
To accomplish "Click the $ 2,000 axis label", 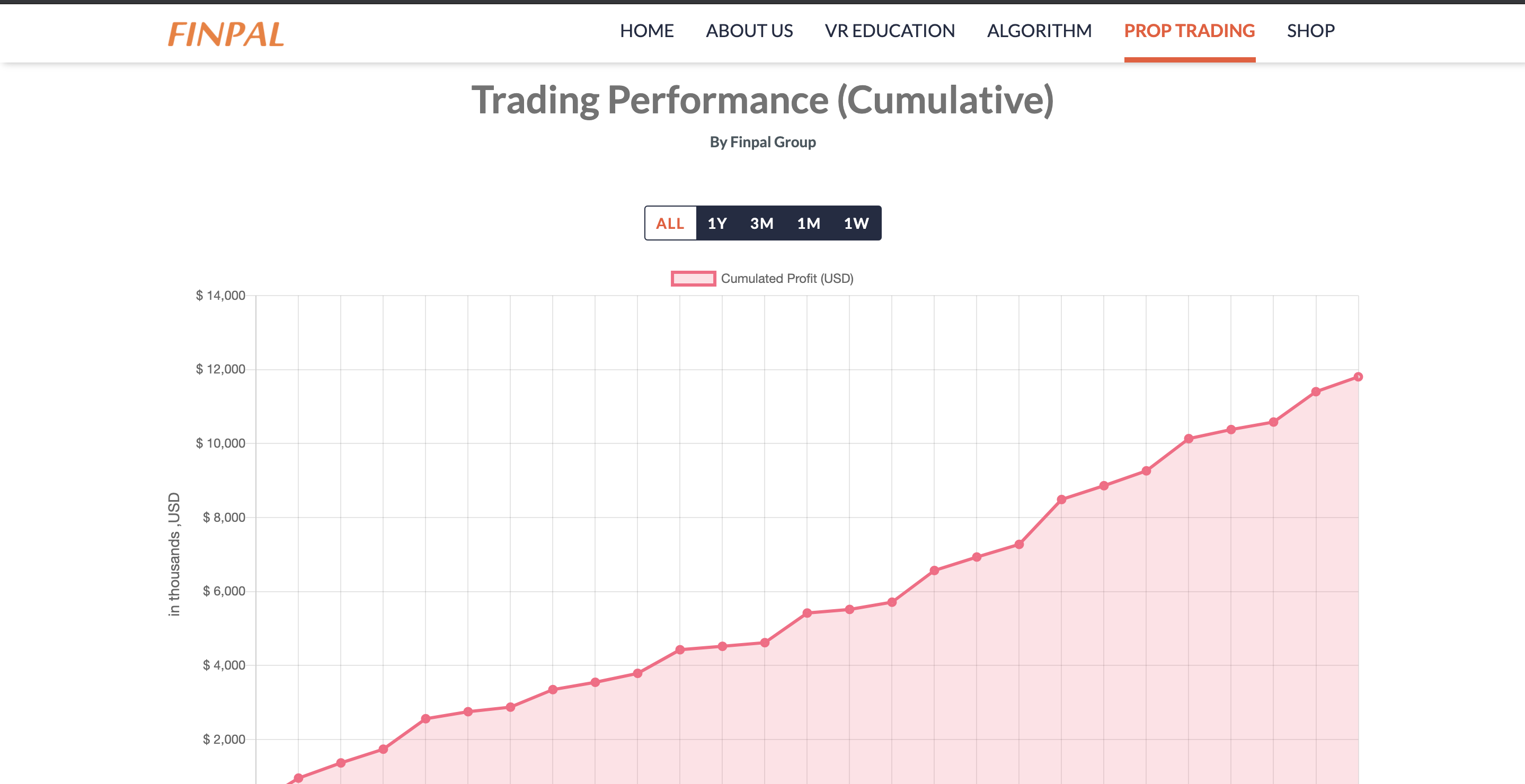I will (224, 739).
